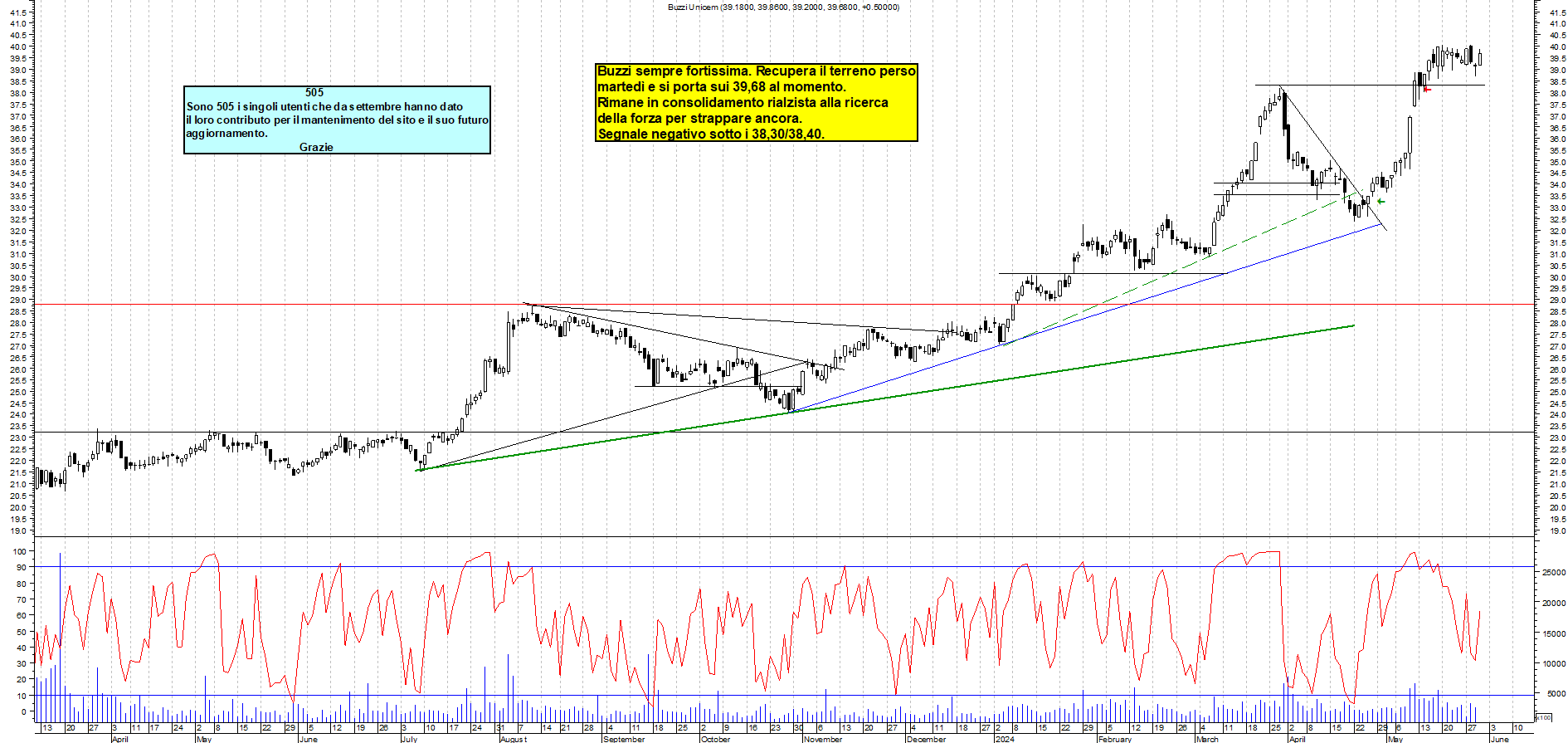
Task: Click the 20000 volume scale label
Action: pyautogui.click(x=1554, y=604)
